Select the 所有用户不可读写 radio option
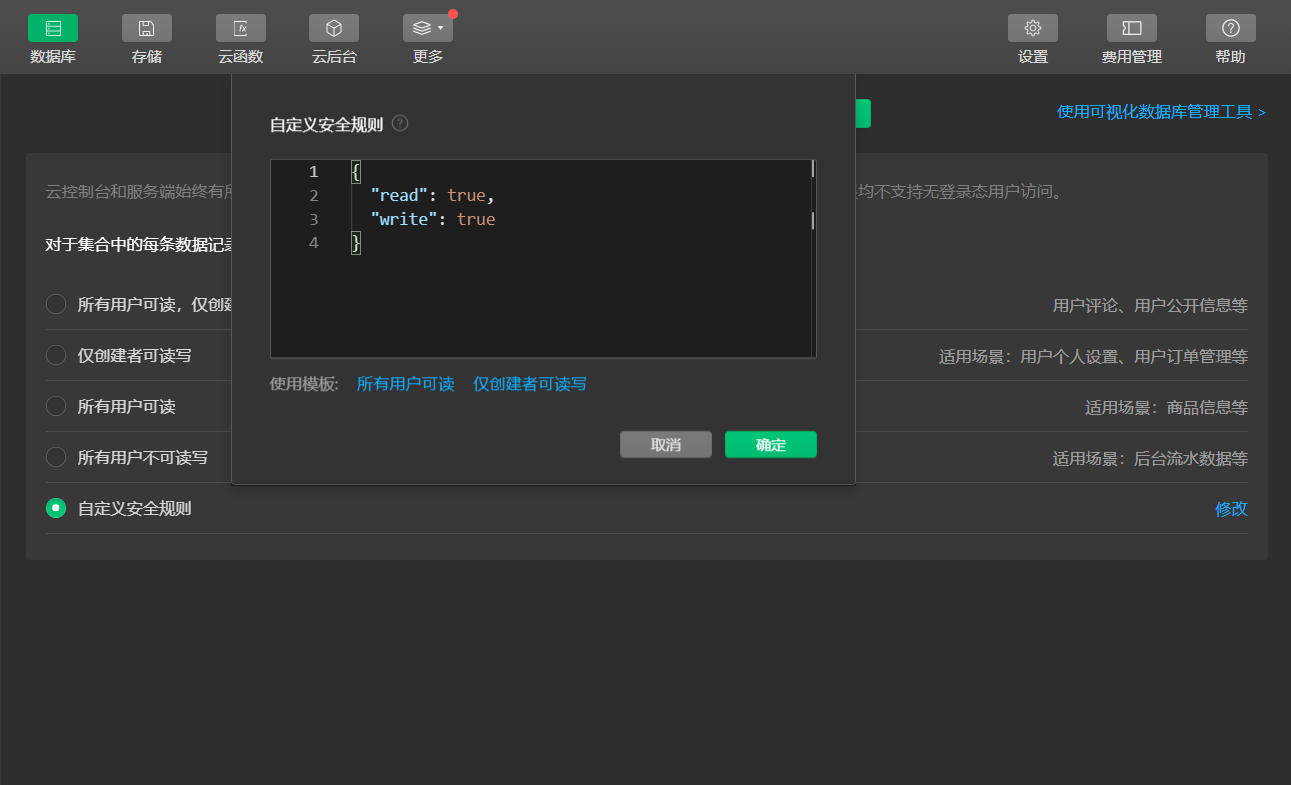 [x=56, y=457]
